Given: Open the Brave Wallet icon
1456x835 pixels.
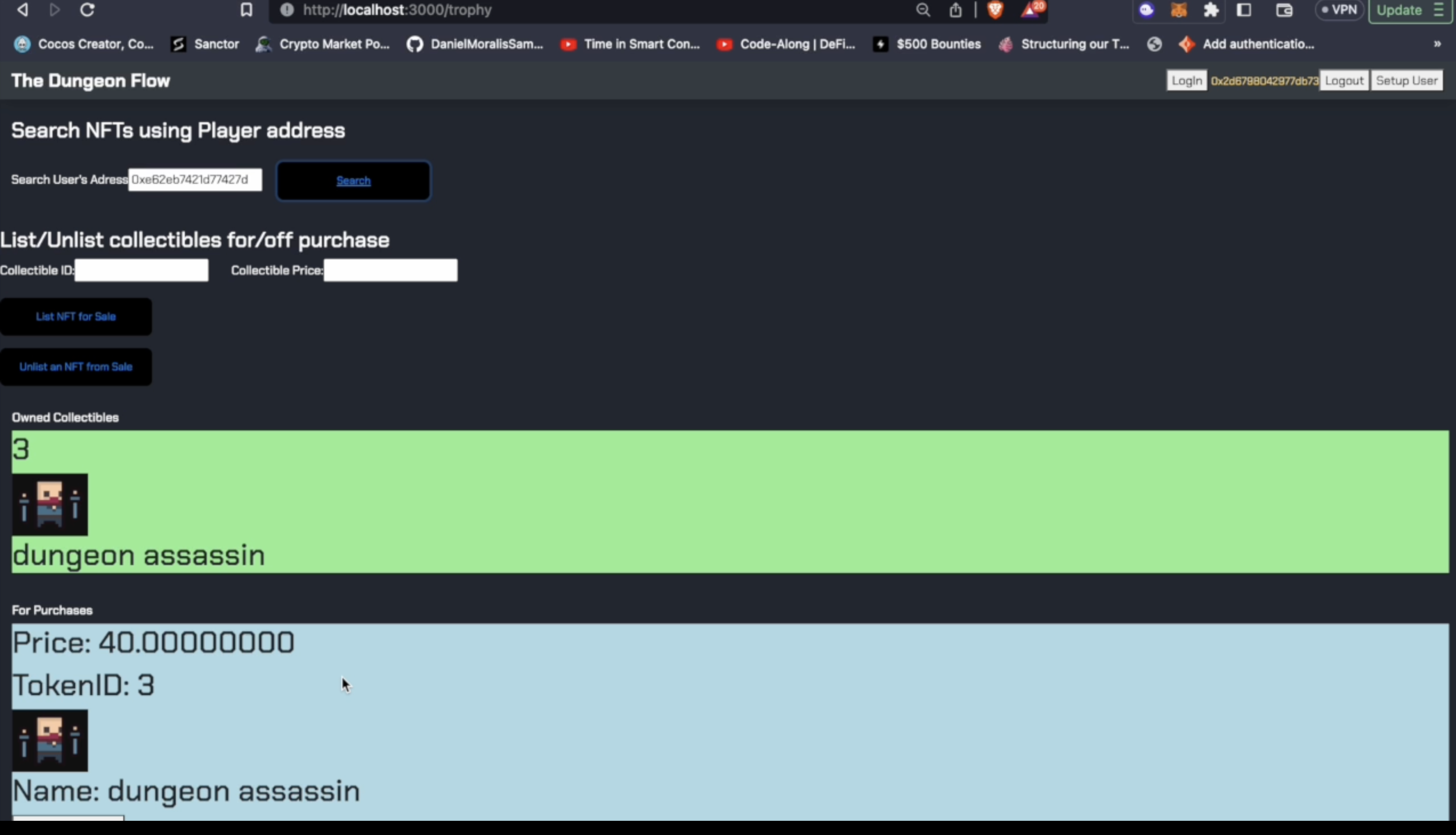Looking at the screenshot, I should pos(1285,10).
